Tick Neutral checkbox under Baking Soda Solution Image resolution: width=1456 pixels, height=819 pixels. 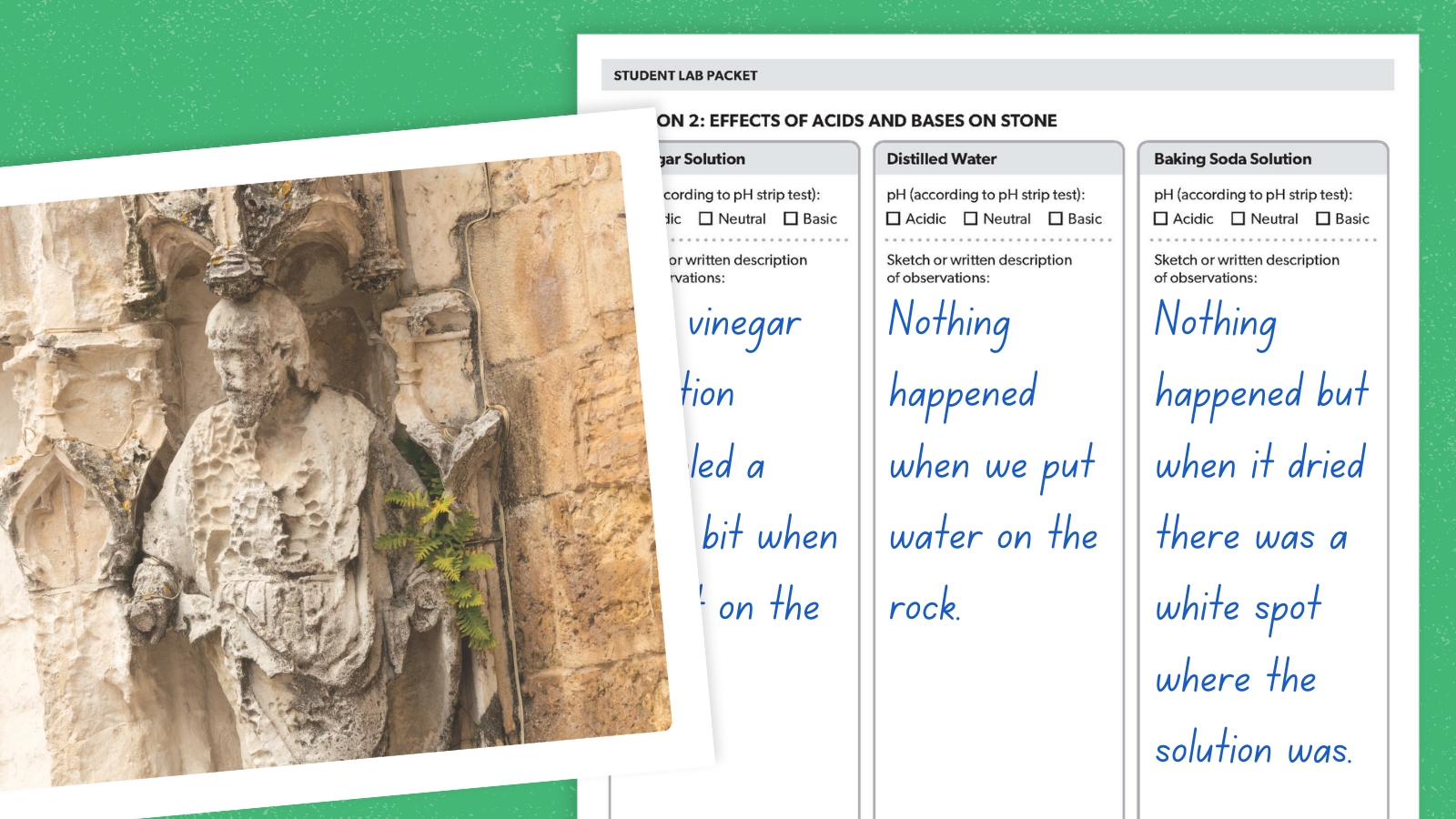pyautogui.click(x=1239, y=218)
